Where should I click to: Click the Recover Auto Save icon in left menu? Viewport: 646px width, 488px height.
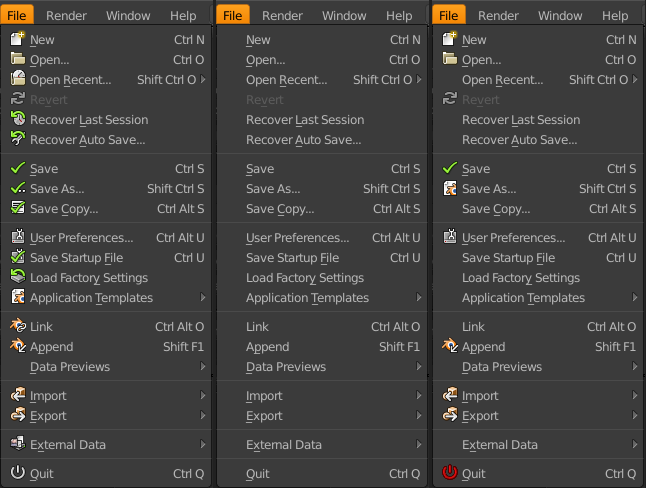point(18,139)
